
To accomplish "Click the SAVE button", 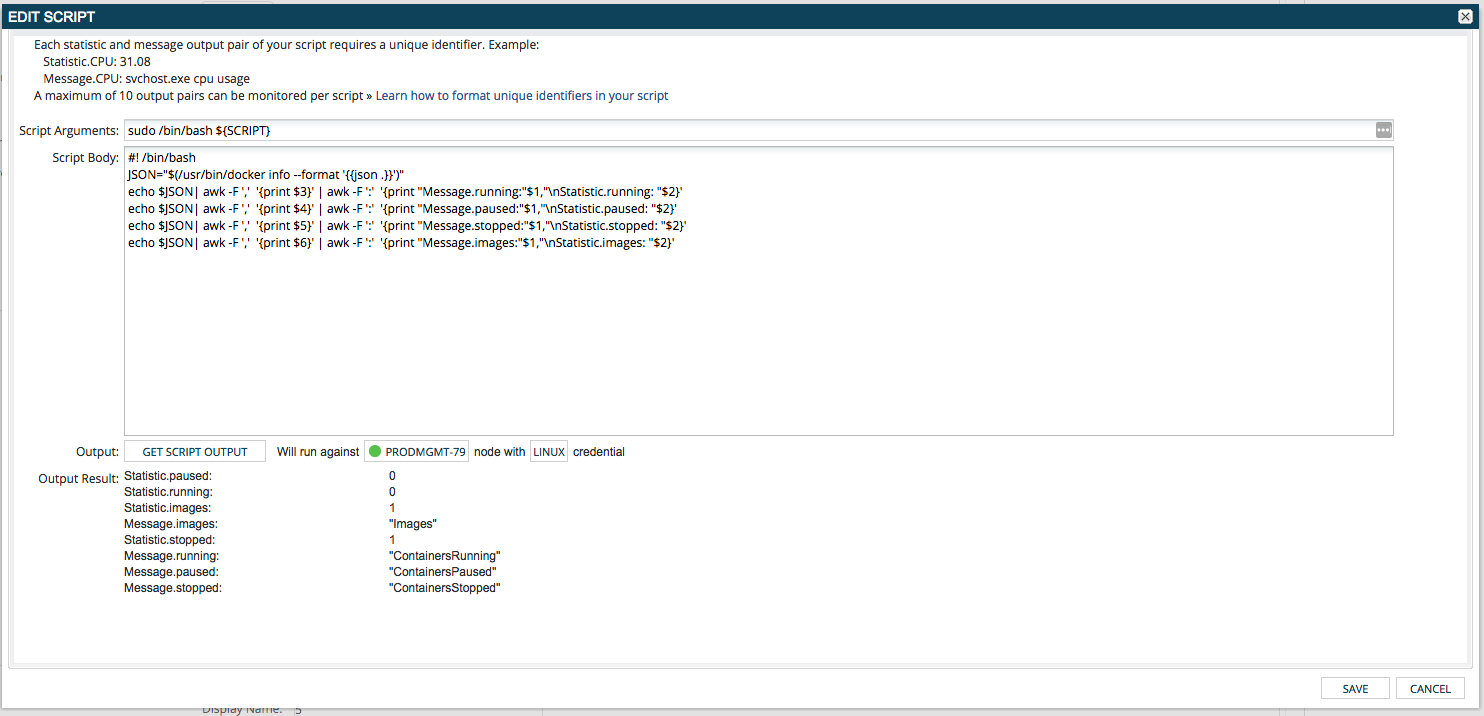I will (x=1356, y=689).
